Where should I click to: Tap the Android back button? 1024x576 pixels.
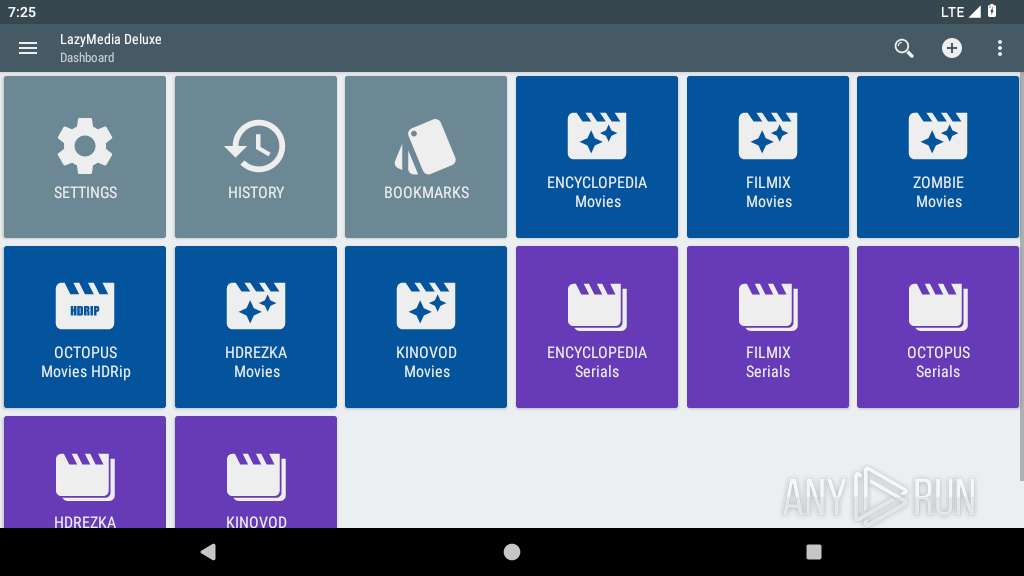coord(208,552)
